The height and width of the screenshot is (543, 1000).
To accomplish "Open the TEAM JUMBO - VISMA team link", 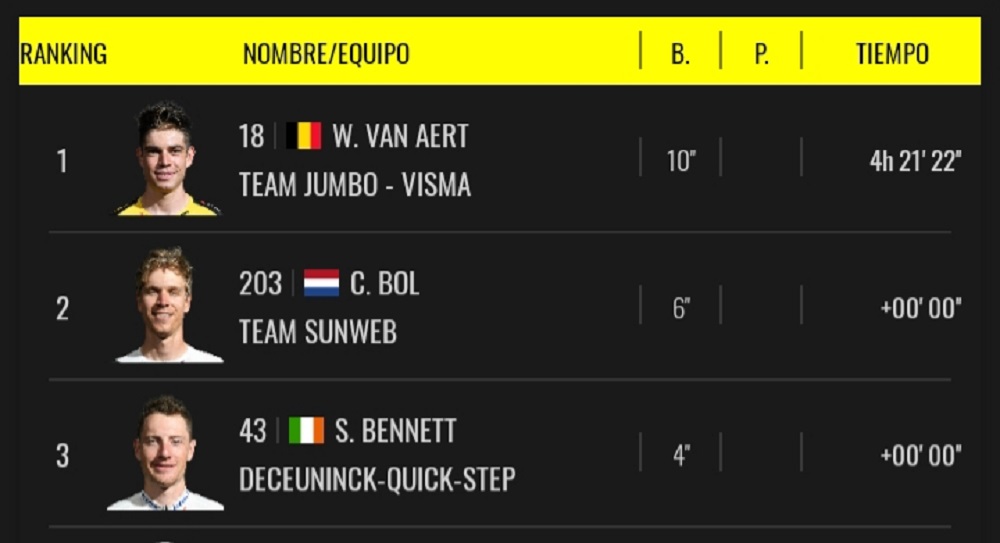I will click(x=354, y=184).
